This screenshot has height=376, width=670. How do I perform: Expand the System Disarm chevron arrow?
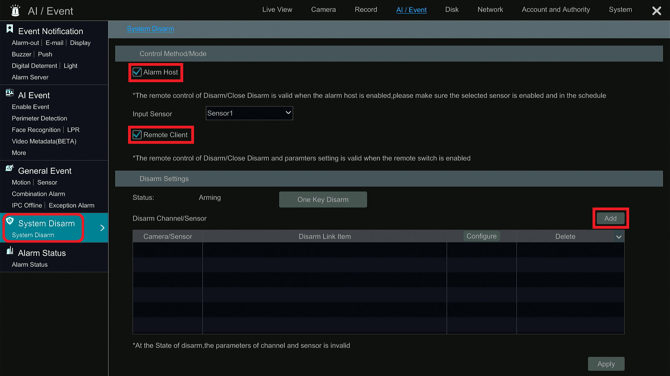pos(102,228)
